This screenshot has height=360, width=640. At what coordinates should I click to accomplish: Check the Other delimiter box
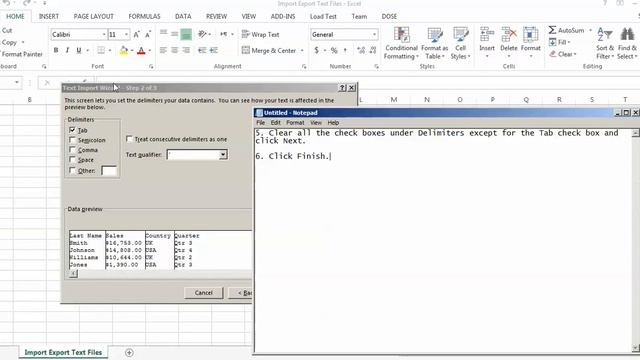tap(73, 171)
